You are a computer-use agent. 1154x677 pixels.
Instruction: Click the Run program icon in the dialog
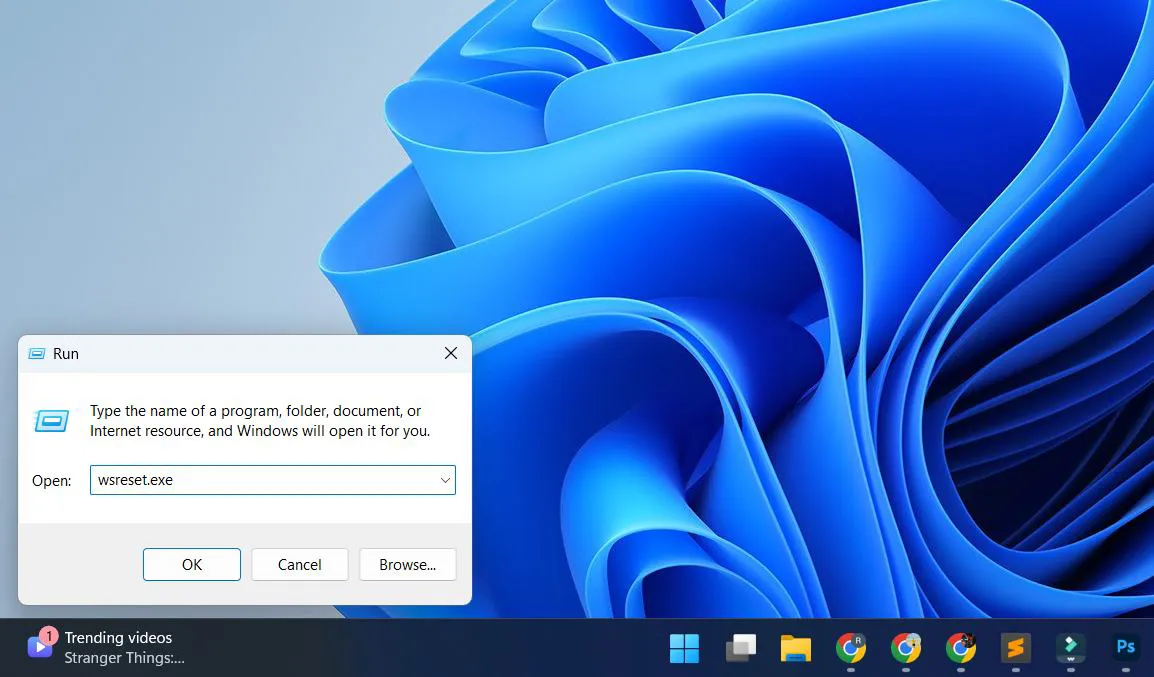49,420
